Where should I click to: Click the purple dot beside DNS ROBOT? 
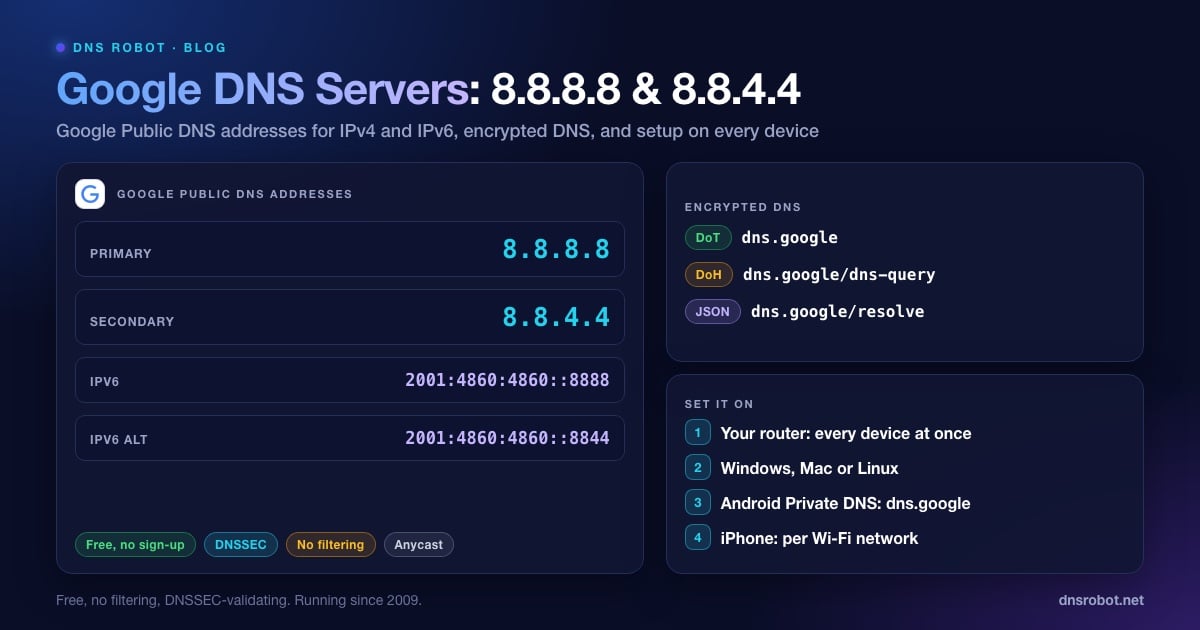[61, 47]
